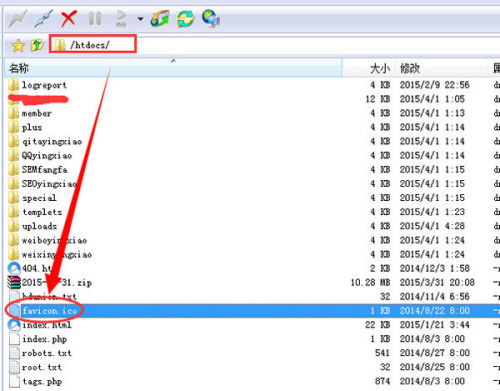Click the Pause transfer toolbar icon
Viewport: 500px width, 391px height.
95,18
